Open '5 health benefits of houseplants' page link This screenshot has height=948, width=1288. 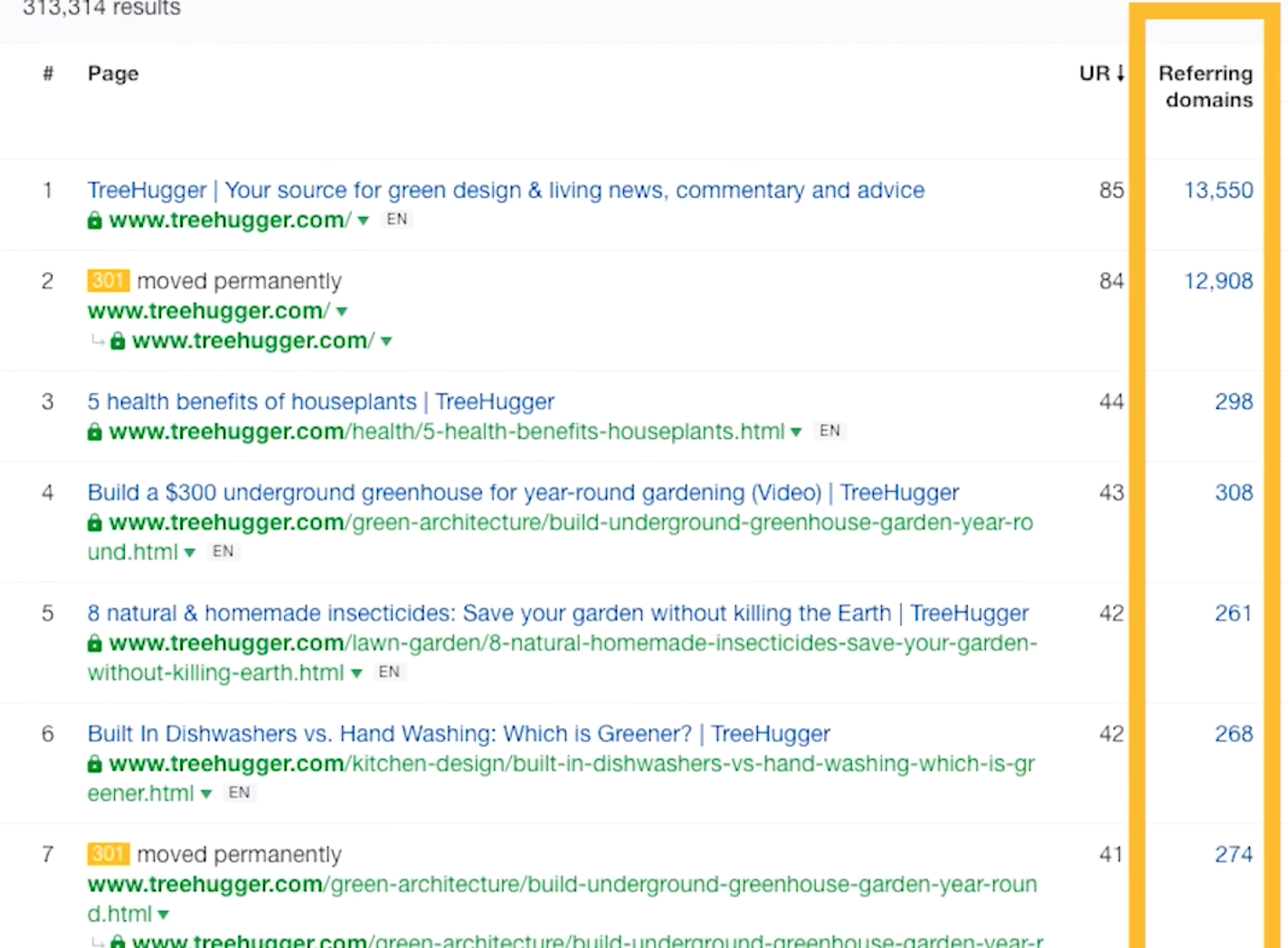tap(321, 402)
